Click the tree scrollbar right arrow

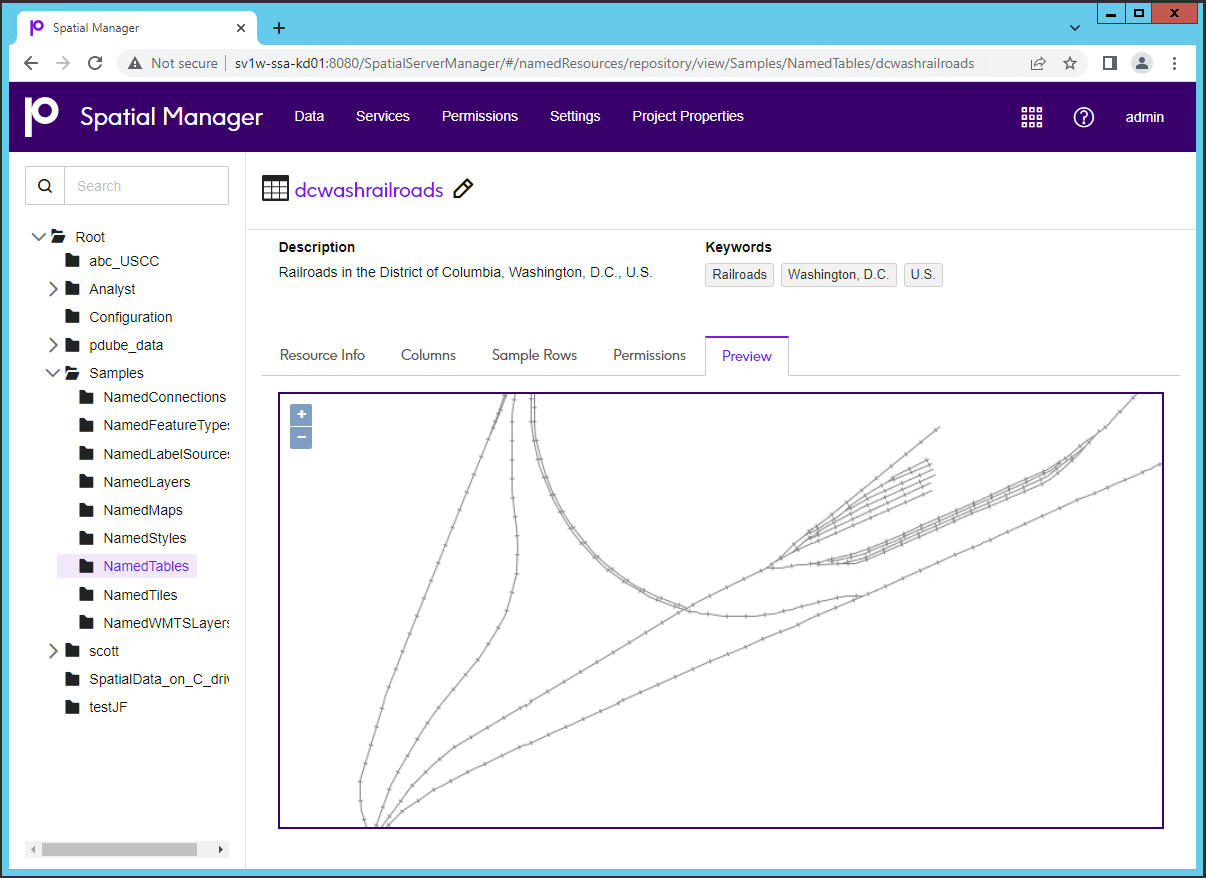click(x=222, y=850)
